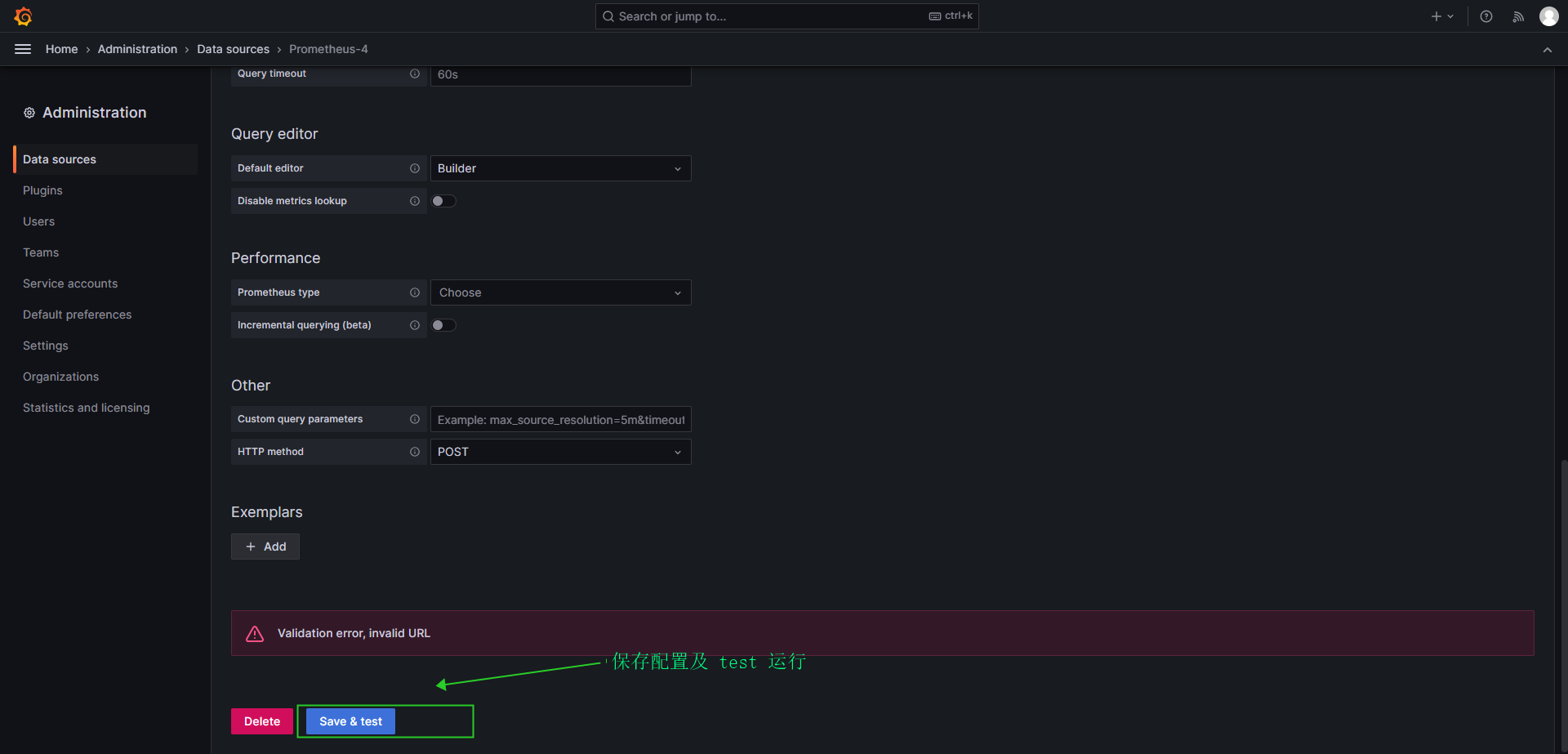This screenshot has height=754, width=1568.
Task: Open the hamburger navigation menu
Action: (x=23, y=49)
